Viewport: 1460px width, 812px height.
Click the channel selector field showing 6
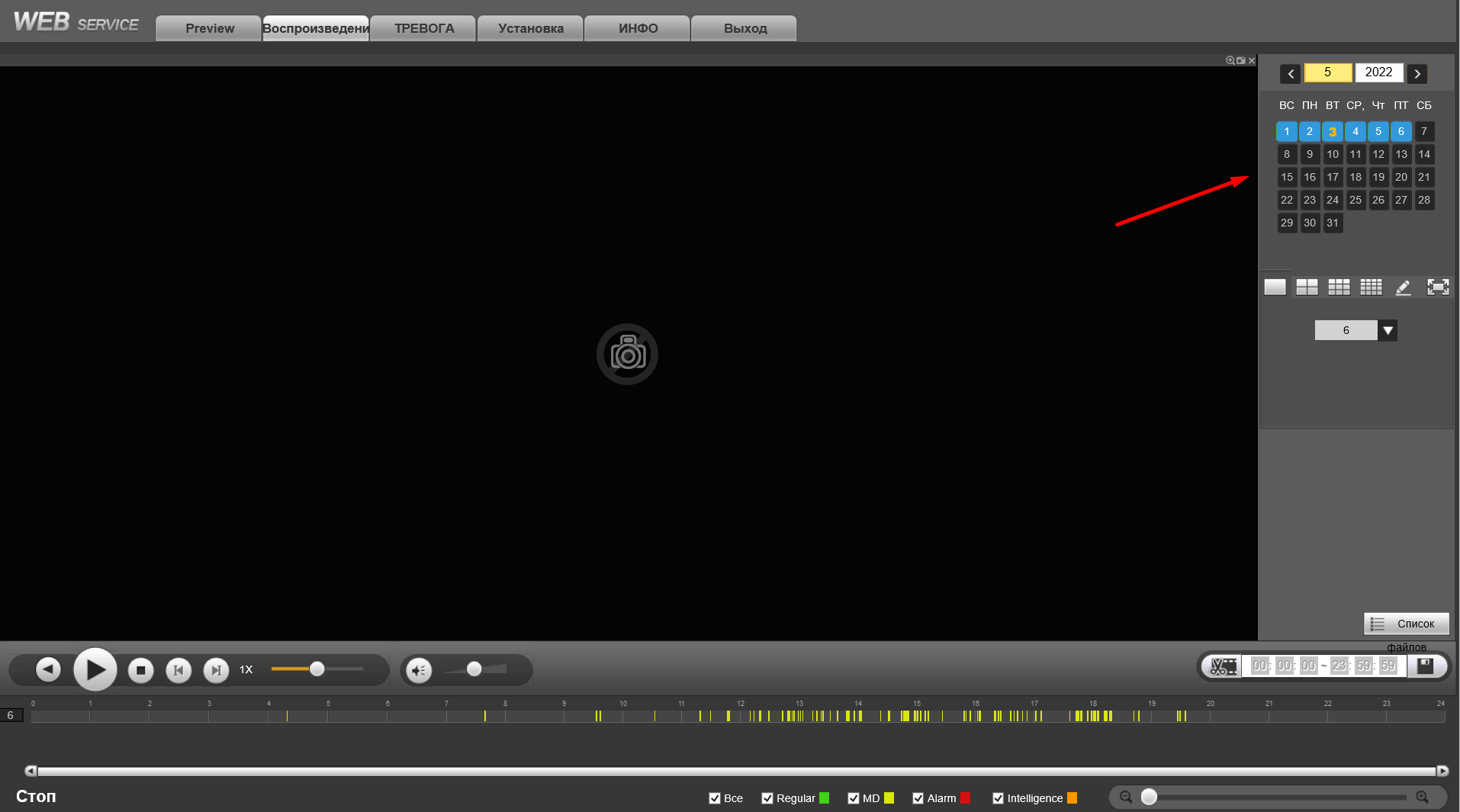(x=1346, y=330)
